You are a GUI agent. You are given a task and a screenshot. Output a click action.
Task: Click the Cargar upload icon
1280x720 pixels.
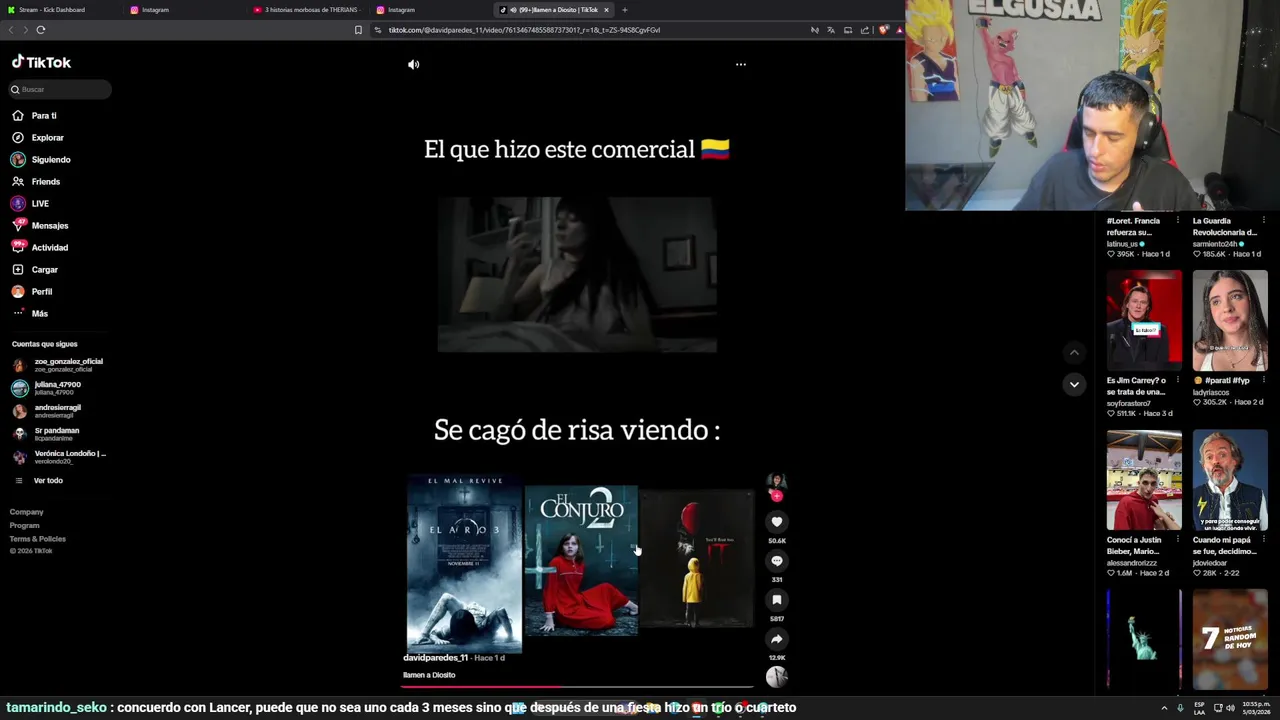18,269
